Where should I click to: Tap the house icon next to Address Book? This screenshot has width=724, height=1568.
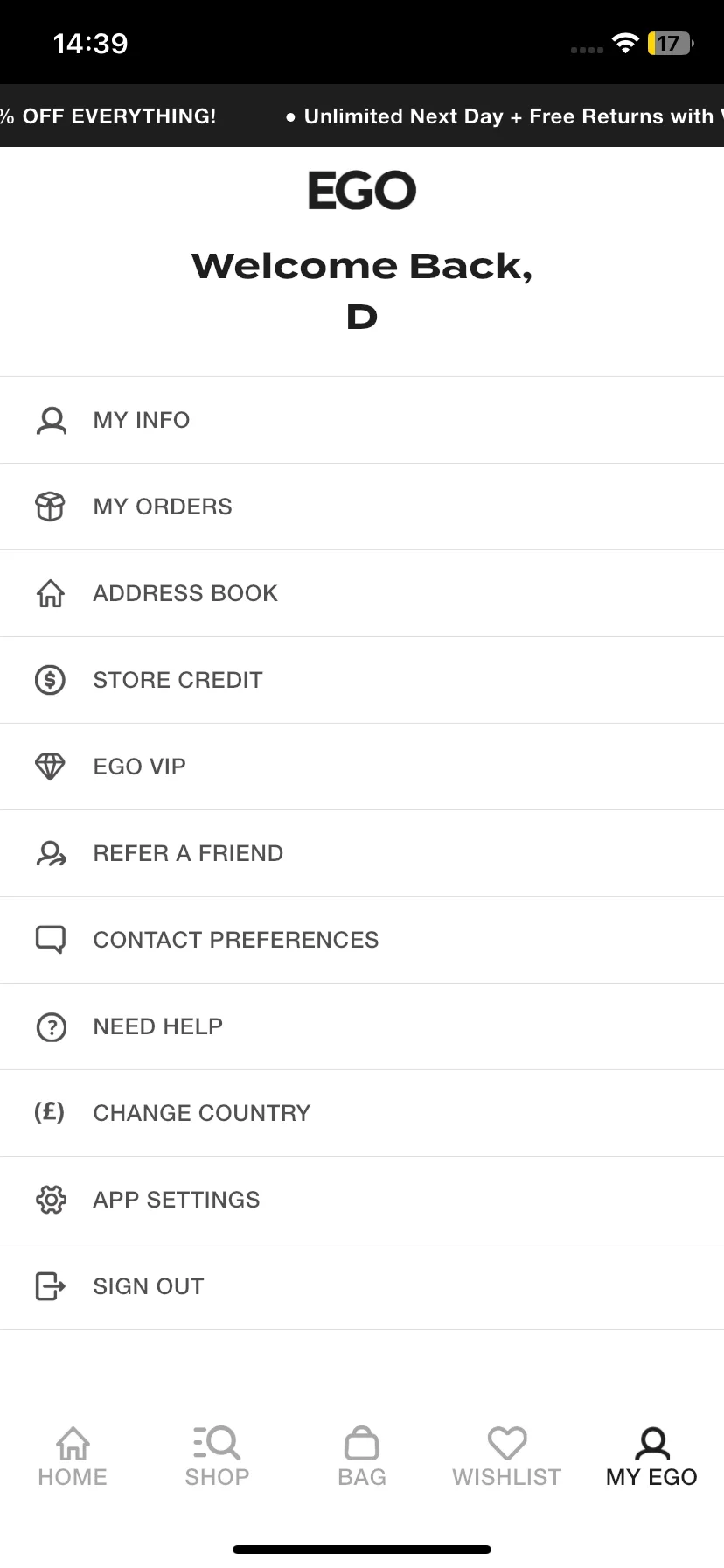tap(50, 593)
